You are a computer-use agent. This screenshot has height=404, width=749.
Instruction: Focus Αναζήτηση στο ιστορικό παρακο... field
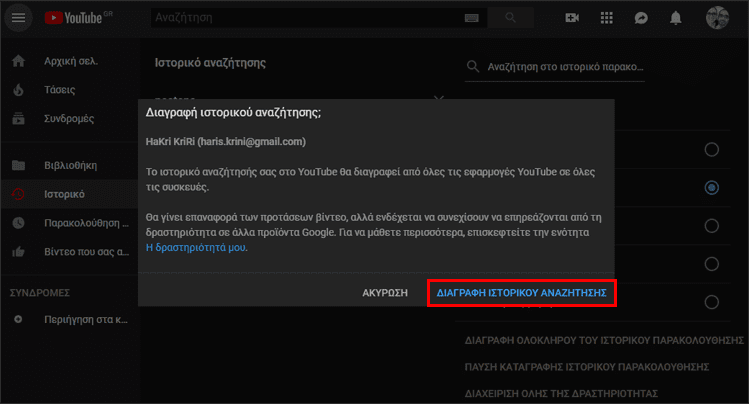click(566, 67)
